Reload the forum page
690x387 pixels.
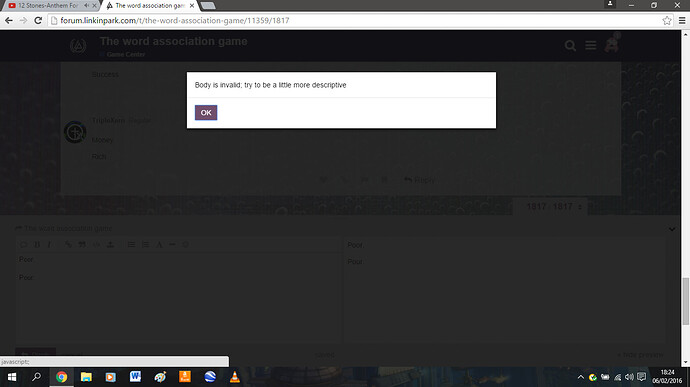click(38, 20)
